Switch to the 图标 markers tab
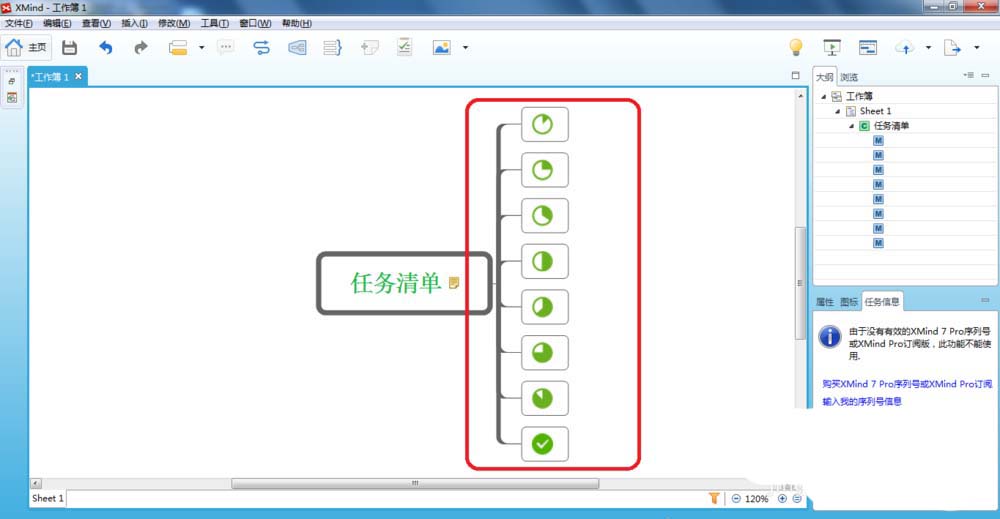The image size is (1000, 519). (849, 302)
